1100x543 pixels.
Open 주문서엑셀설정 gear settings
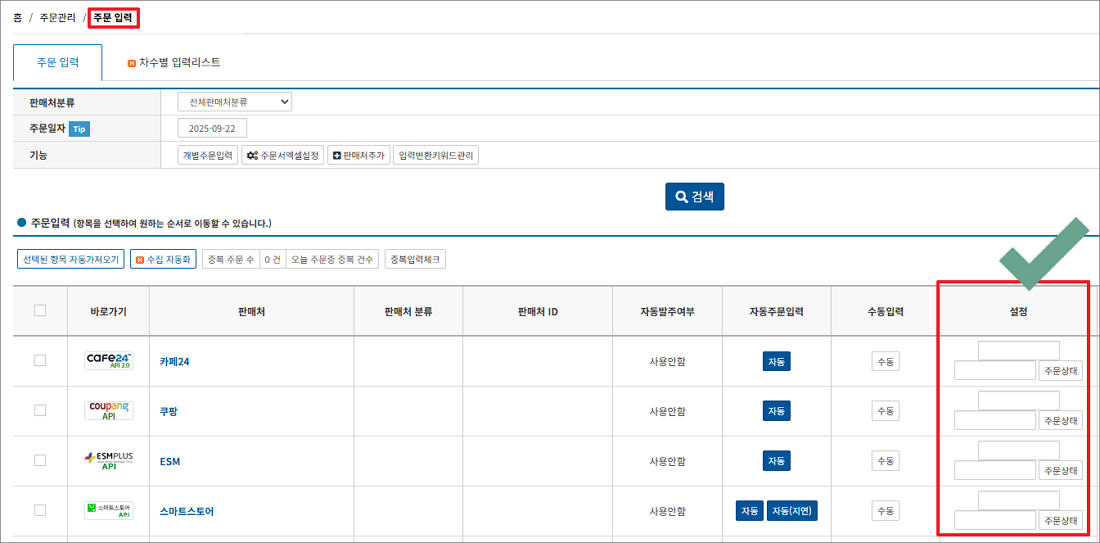pyautogui.click(x=283, y=156)
